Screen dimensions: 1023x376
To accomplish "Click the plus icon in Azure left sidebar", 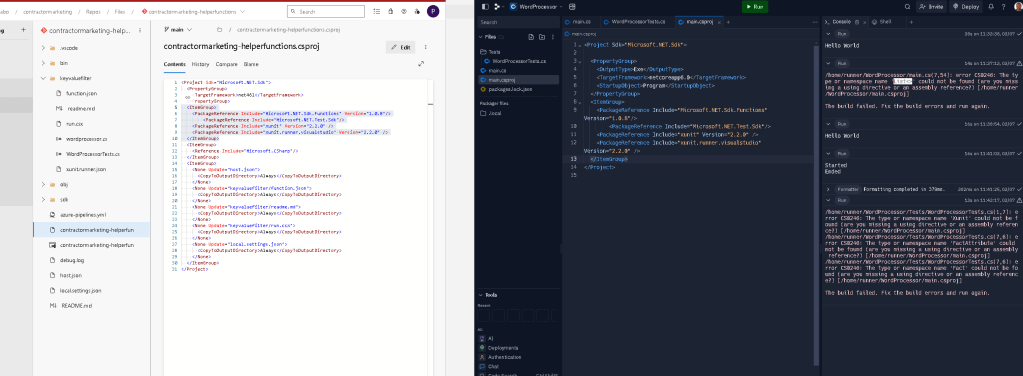I will [x=23, y=29].
